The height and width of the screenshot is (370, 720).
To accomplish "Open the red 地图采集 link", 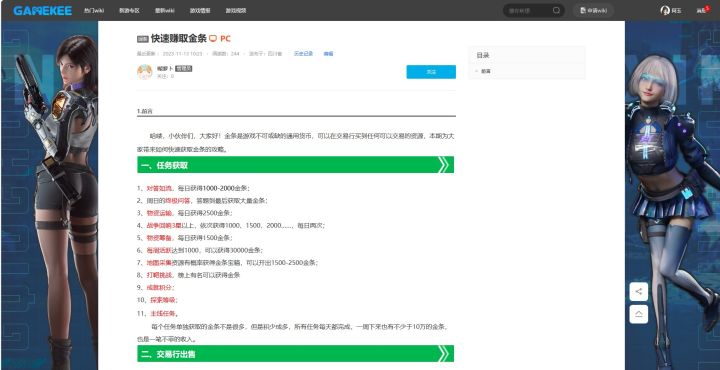I will 159,263.
